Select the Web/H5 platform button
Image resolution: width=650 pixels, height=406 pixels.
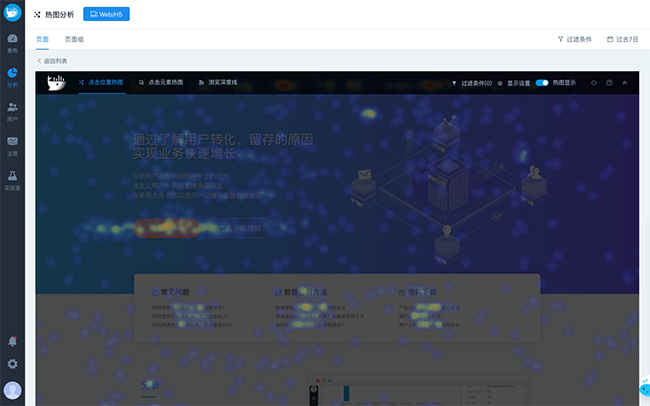coord(107,14)
